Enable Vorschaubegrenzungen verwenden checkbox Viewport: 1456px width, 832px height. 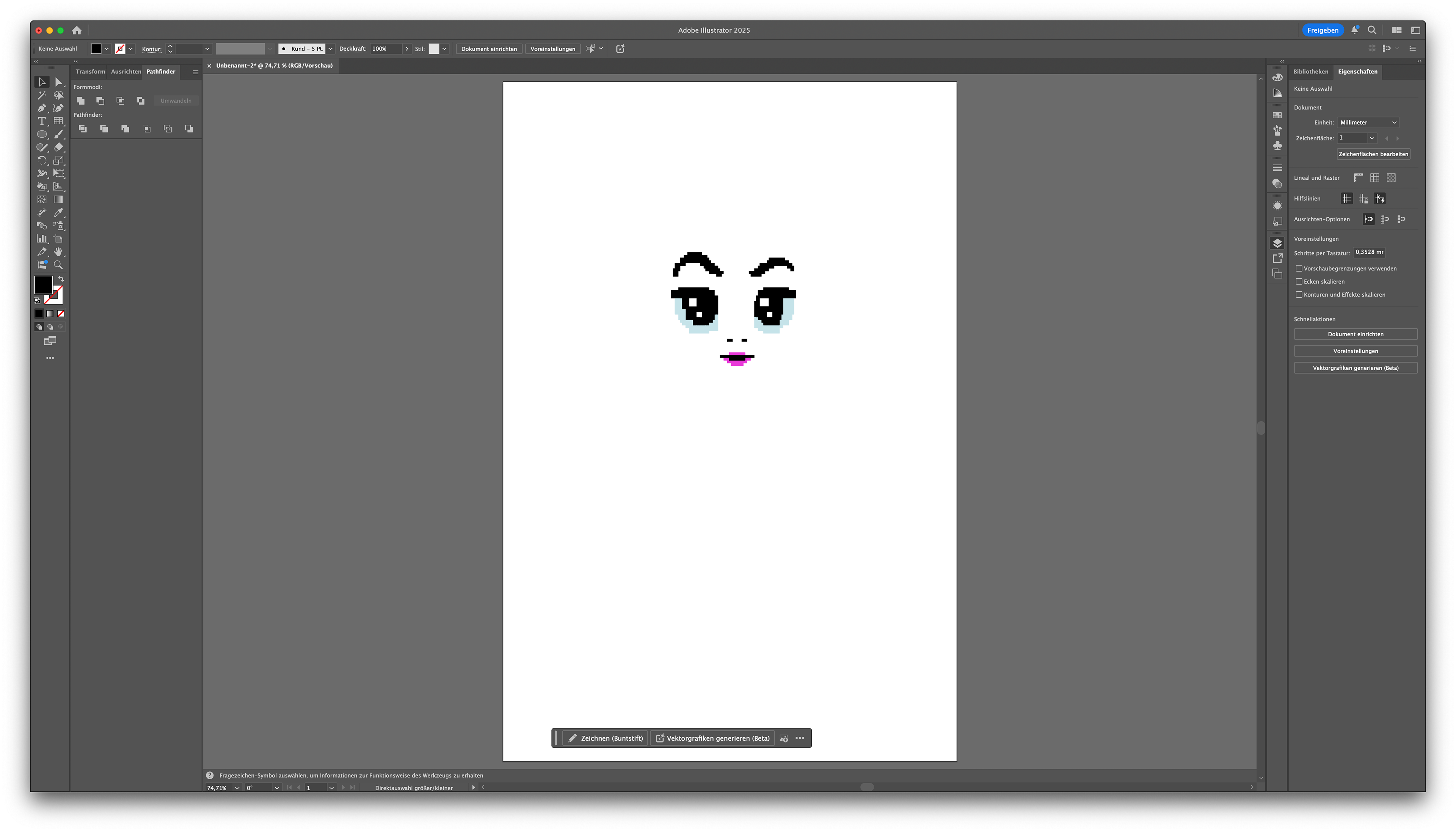point(1299,268)
